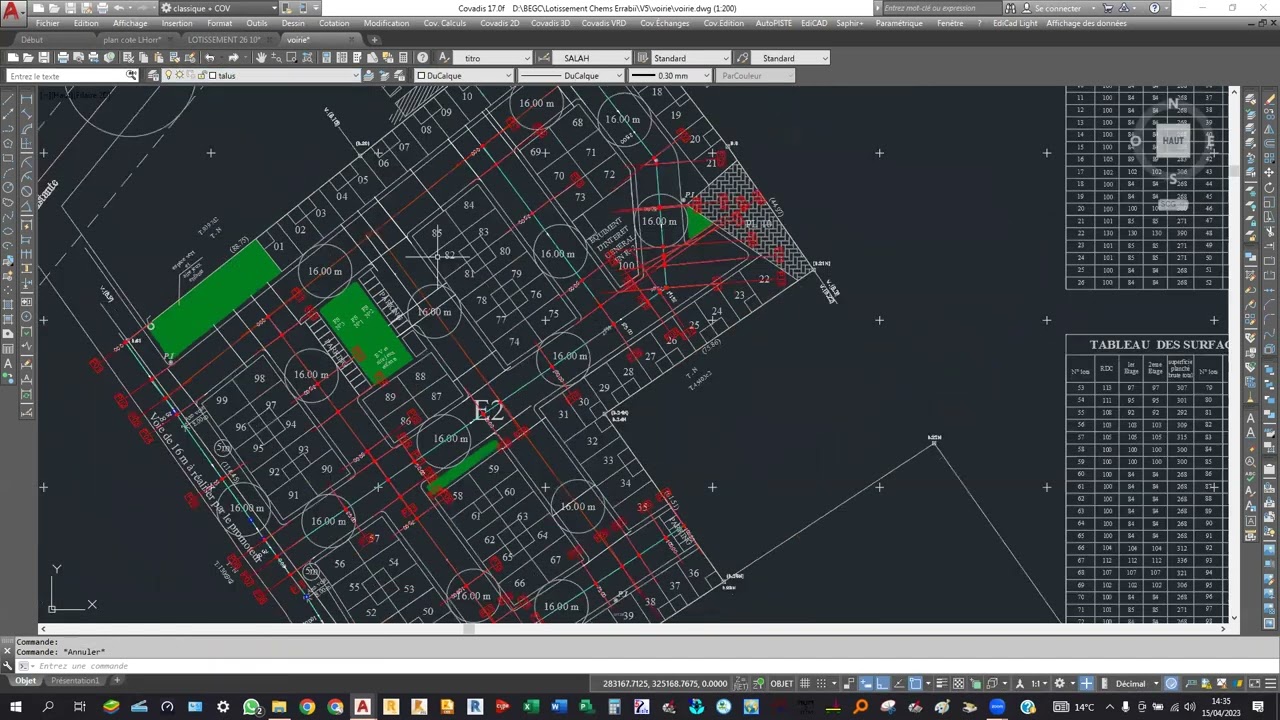
Task: Toggle ortho mode in the status bar
Action: [x=883, y=684]
